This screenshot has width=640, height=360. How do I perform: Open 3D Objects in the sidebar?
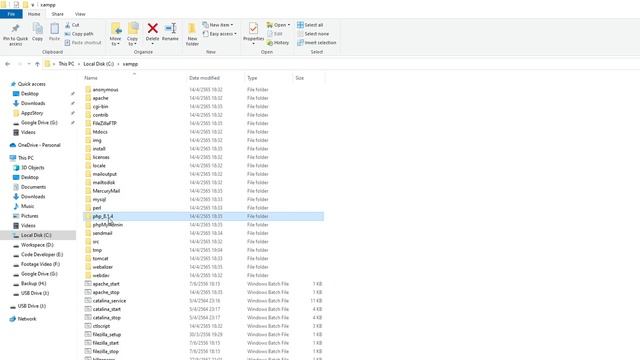(x=33, y=168)
